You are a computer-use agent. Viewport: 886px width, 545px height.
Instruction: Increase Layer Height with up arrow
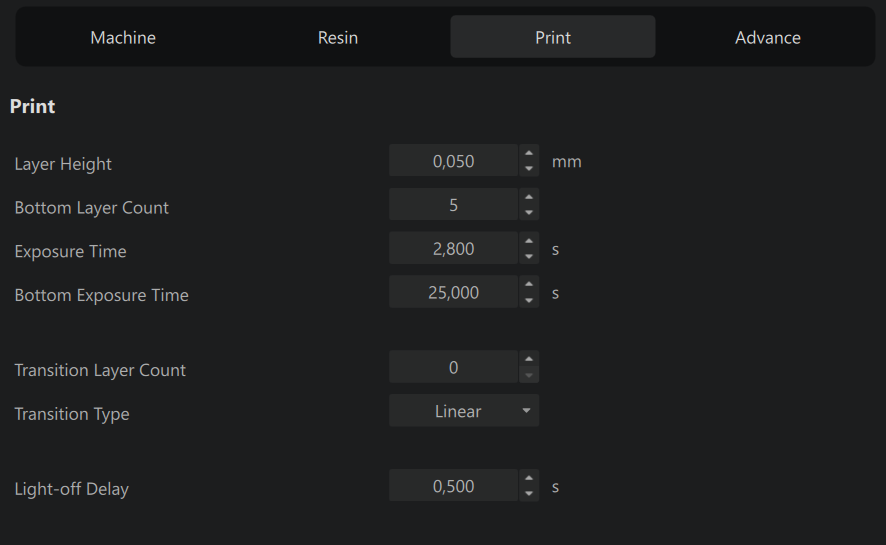coord(529,153)
